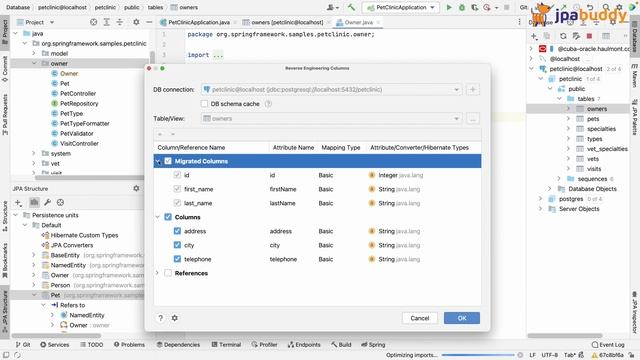Toggle the id column checkbox
This screenshot has width=640, height=360.
[177, 175]
